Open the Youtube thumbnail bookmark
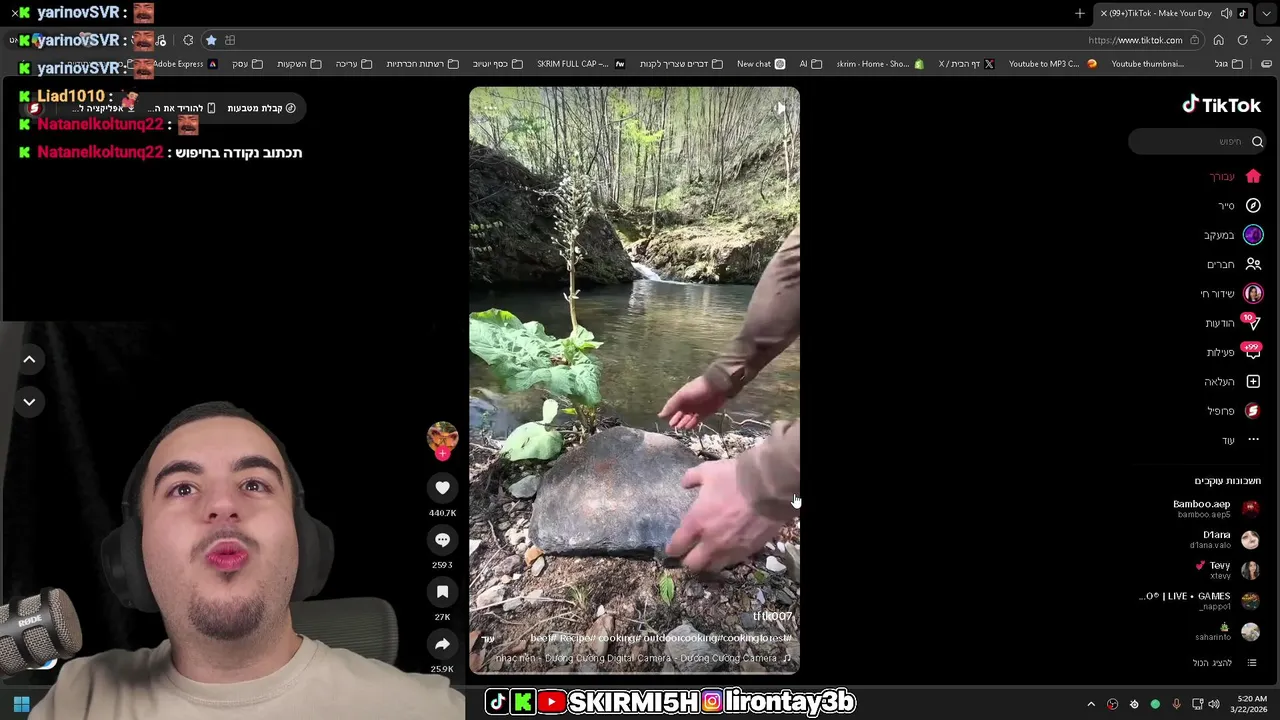The width and height of the screenshot is (1280, 720). click(x=1148, y=64)
